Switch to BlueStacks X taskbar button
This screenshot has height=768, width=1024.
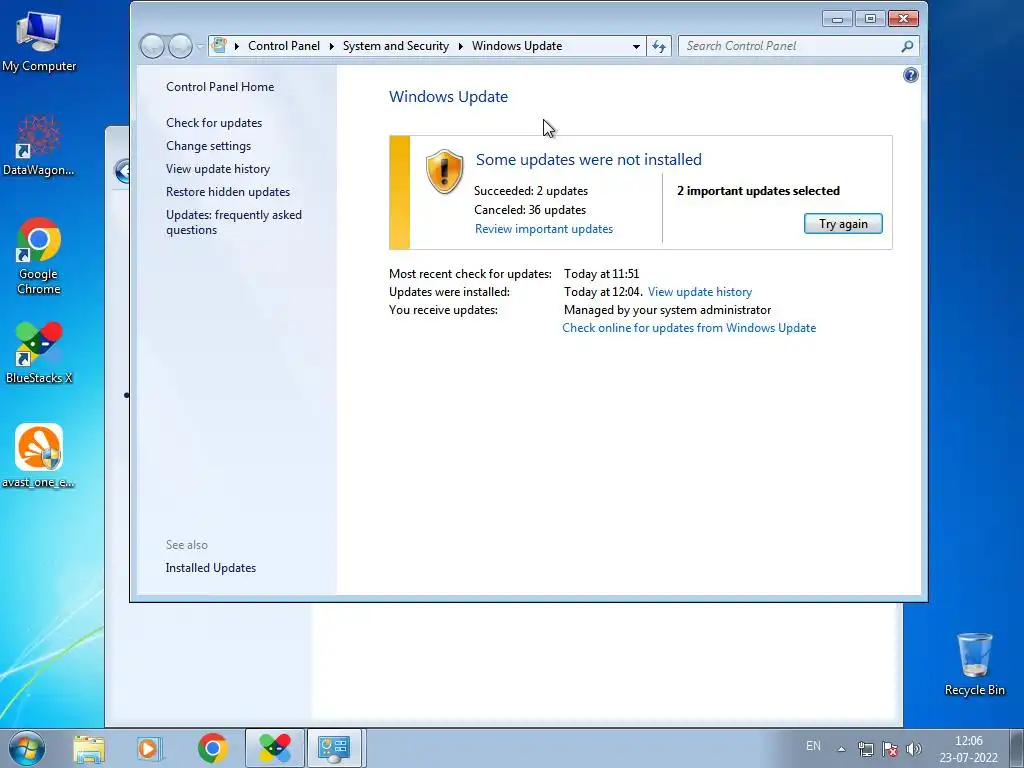click(x=275, y=748)
